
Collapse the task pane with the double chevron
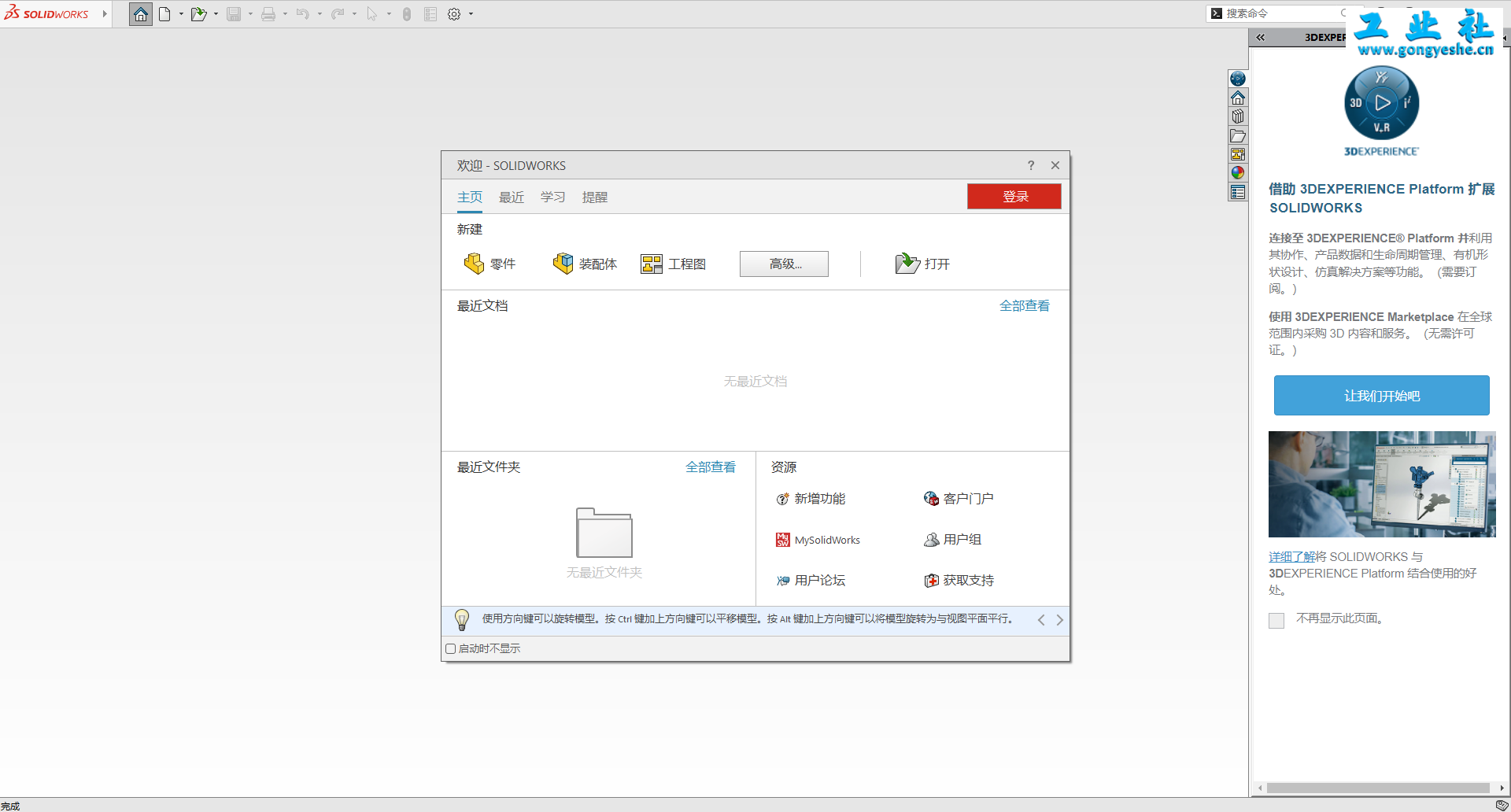click(x=1261, y=37)
